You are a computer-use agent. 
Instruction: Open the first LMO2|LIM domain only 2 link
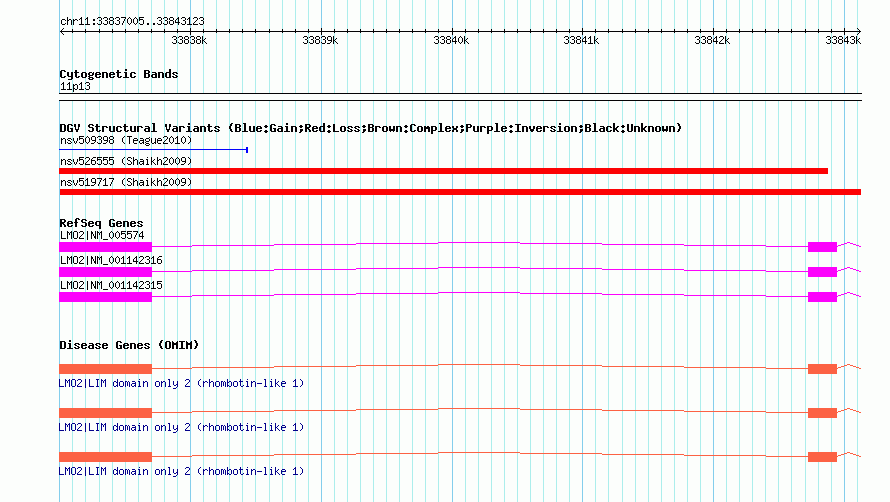click(x=182, y=383)
